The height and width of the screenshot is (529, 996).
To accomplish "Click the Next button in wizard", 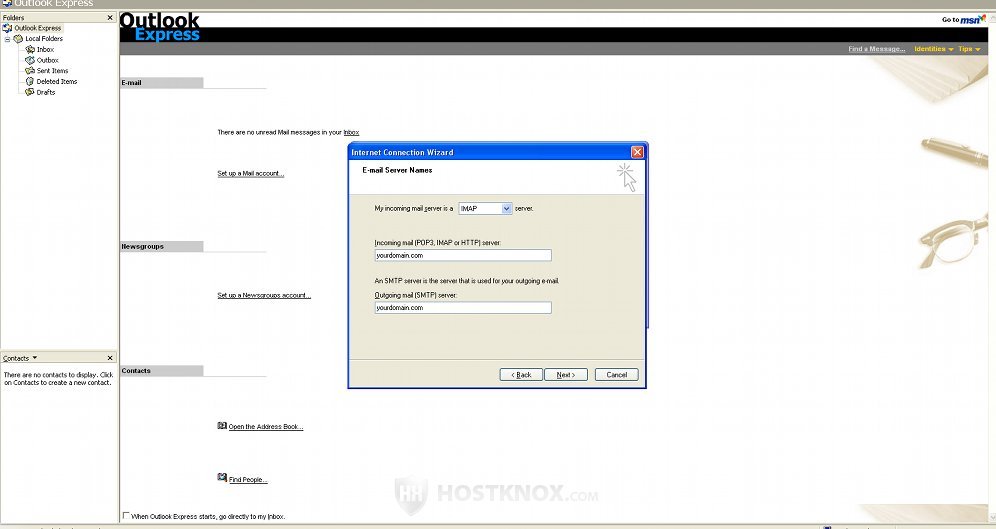I will tap(566, 375).
